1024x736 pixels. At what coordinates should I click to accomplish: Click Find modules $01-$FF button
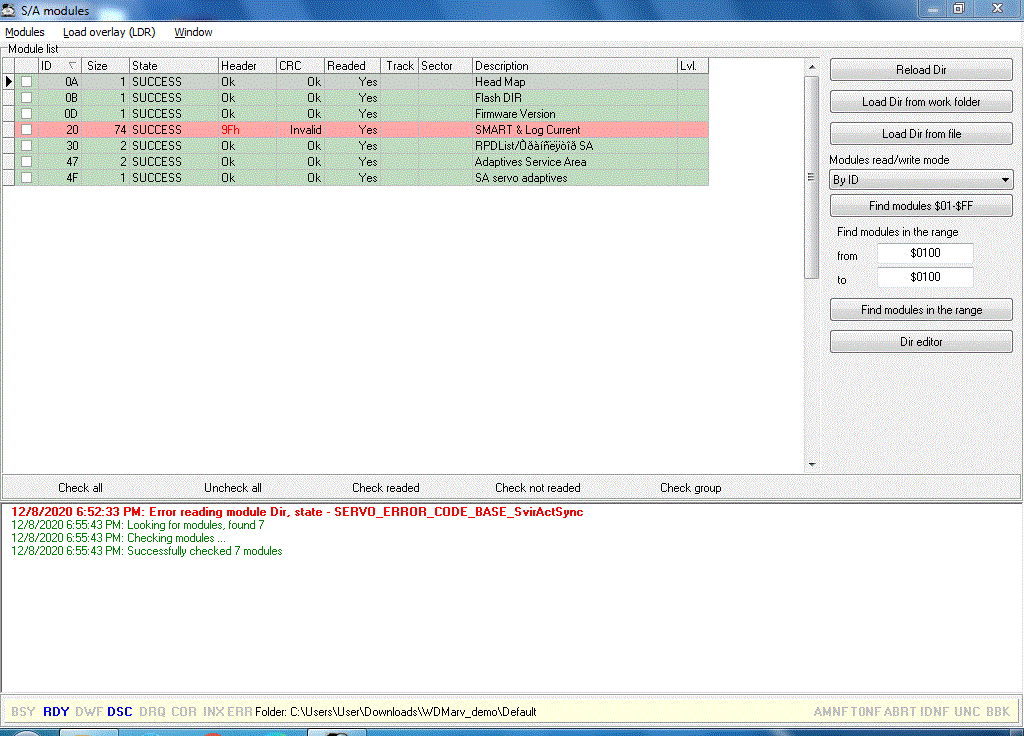click(921, 206)
